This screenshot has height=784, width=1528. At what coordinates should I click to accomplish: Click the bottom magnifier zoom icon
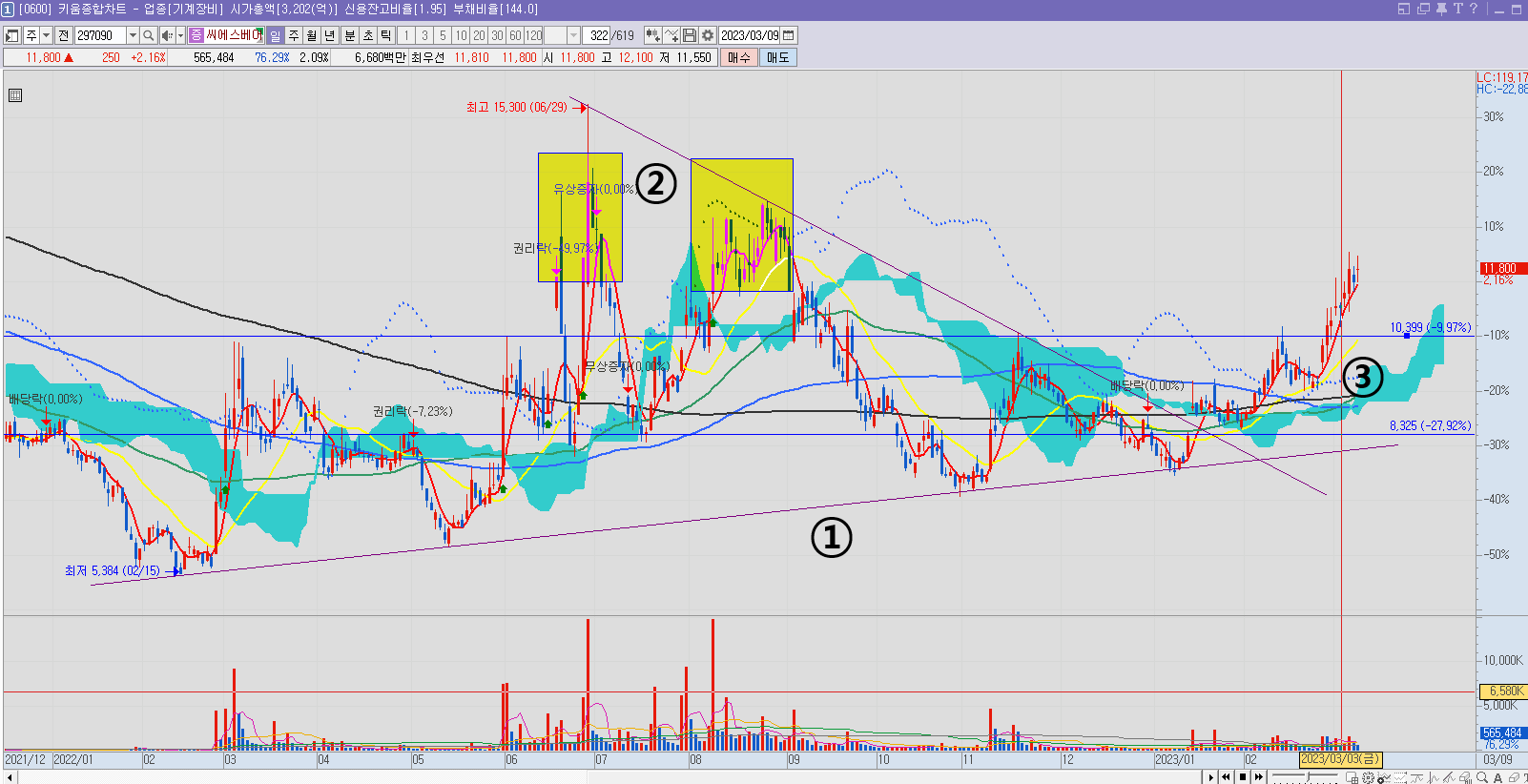pyautogui.click(x=1482, y=777)
